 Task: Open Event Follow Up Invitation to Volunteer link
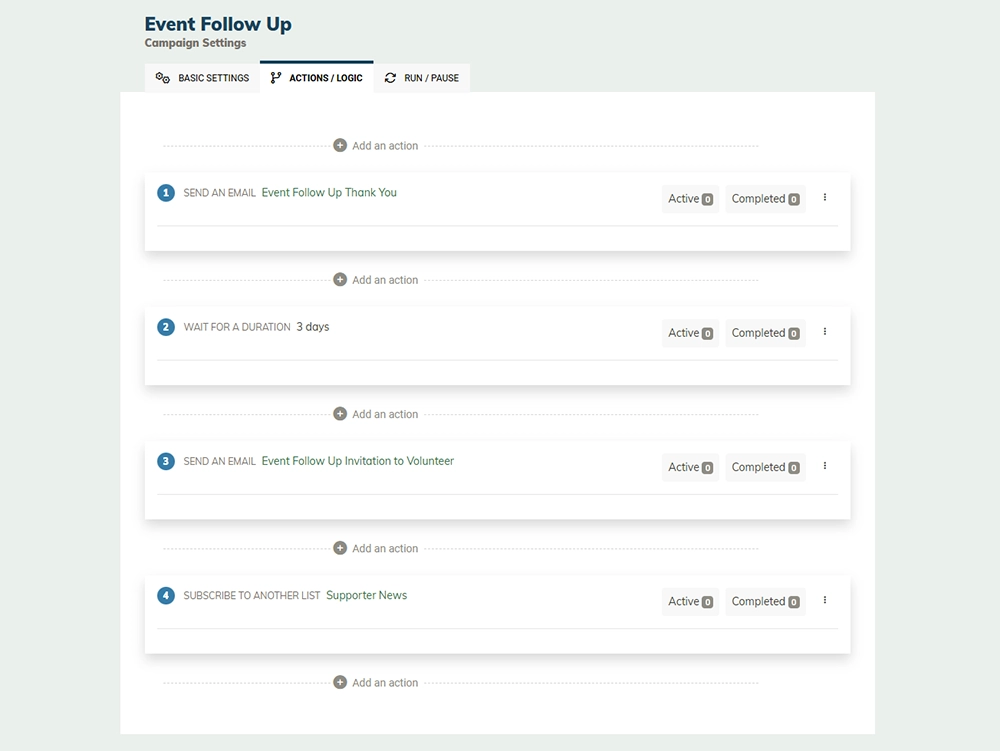click(x=358, y=461)
